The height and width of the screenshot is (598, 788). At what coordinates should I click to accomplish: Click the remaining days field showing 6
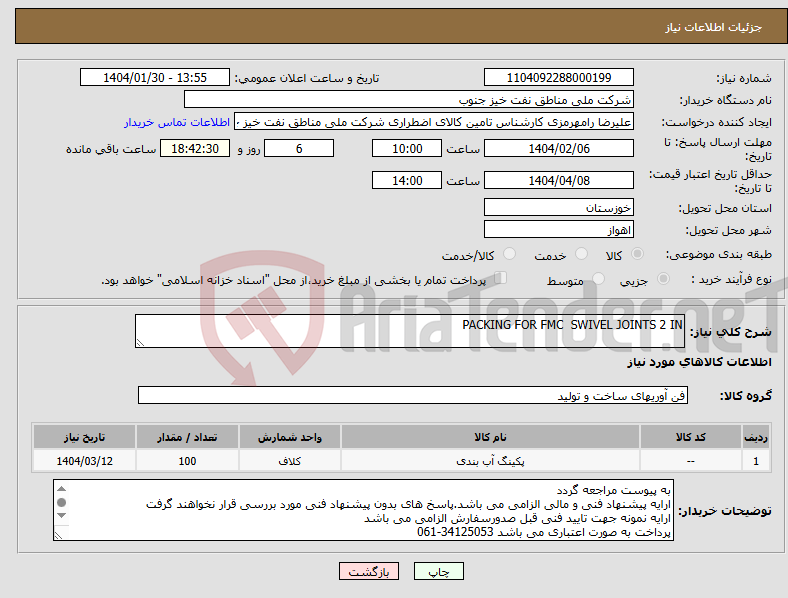[x=299, y=149]
